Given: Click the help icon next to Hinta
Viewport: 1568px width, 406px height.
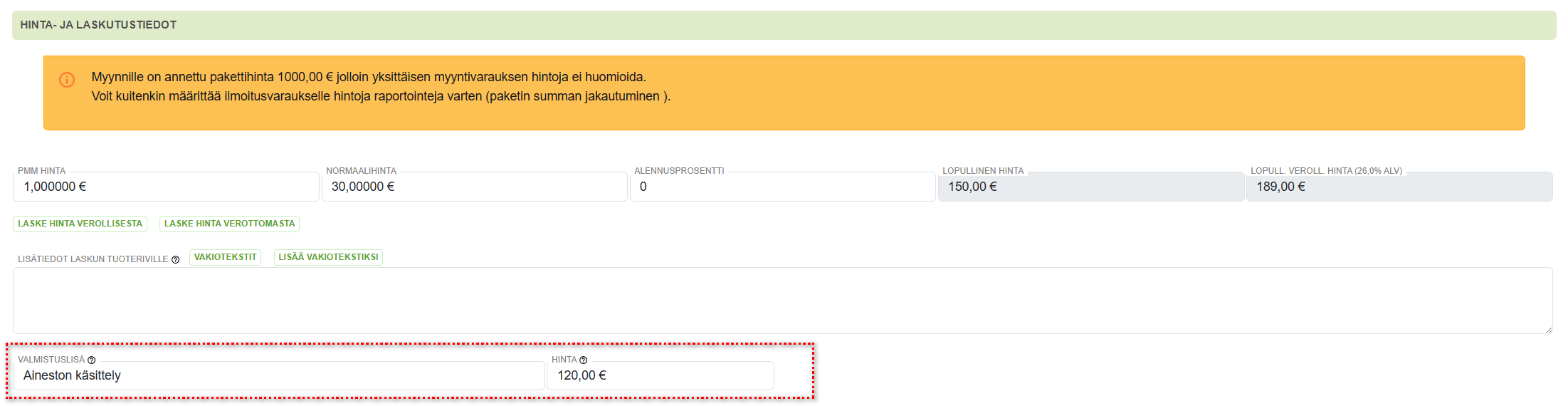Looking at the screenshot, I should coord(584,360).
